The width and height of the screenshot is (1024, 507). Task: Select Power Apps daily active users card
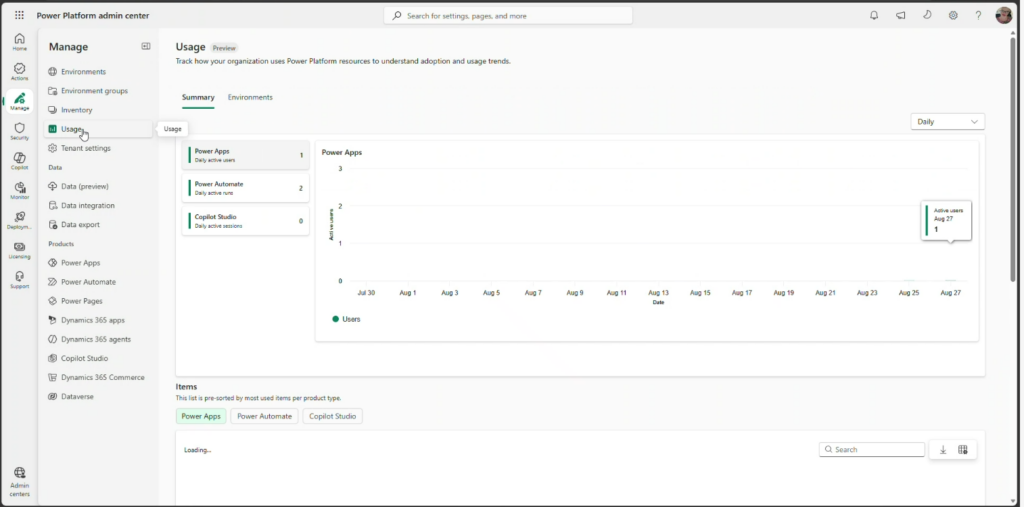pyautogui.click(x=246, y=155)
